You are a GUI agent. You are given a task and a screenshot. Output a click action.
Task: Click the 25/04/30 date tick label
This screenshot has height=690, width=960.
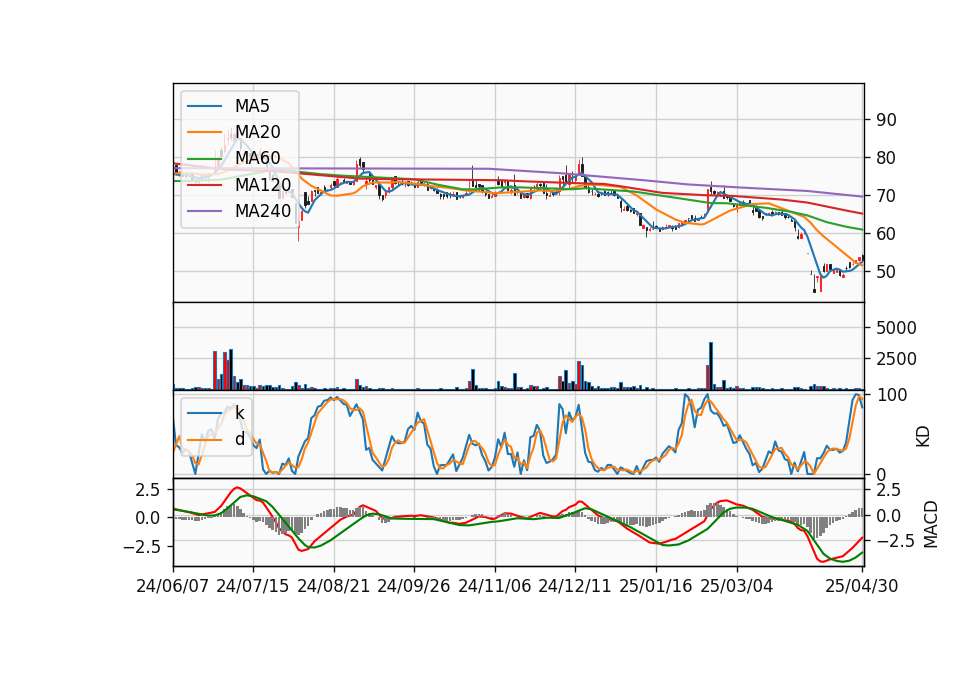tap(862, 586)
